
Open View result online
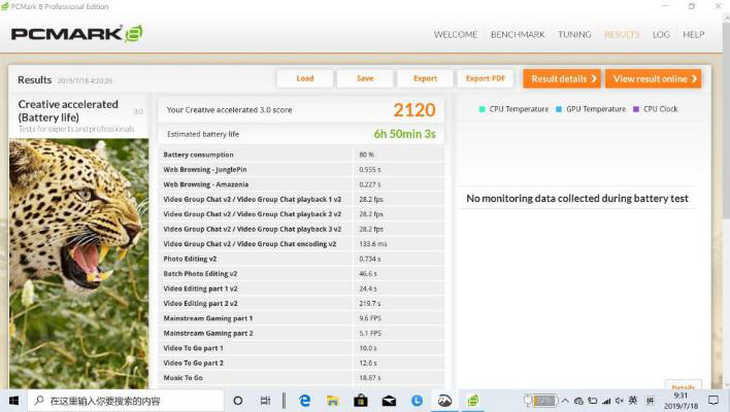click(x=654, y=79)
